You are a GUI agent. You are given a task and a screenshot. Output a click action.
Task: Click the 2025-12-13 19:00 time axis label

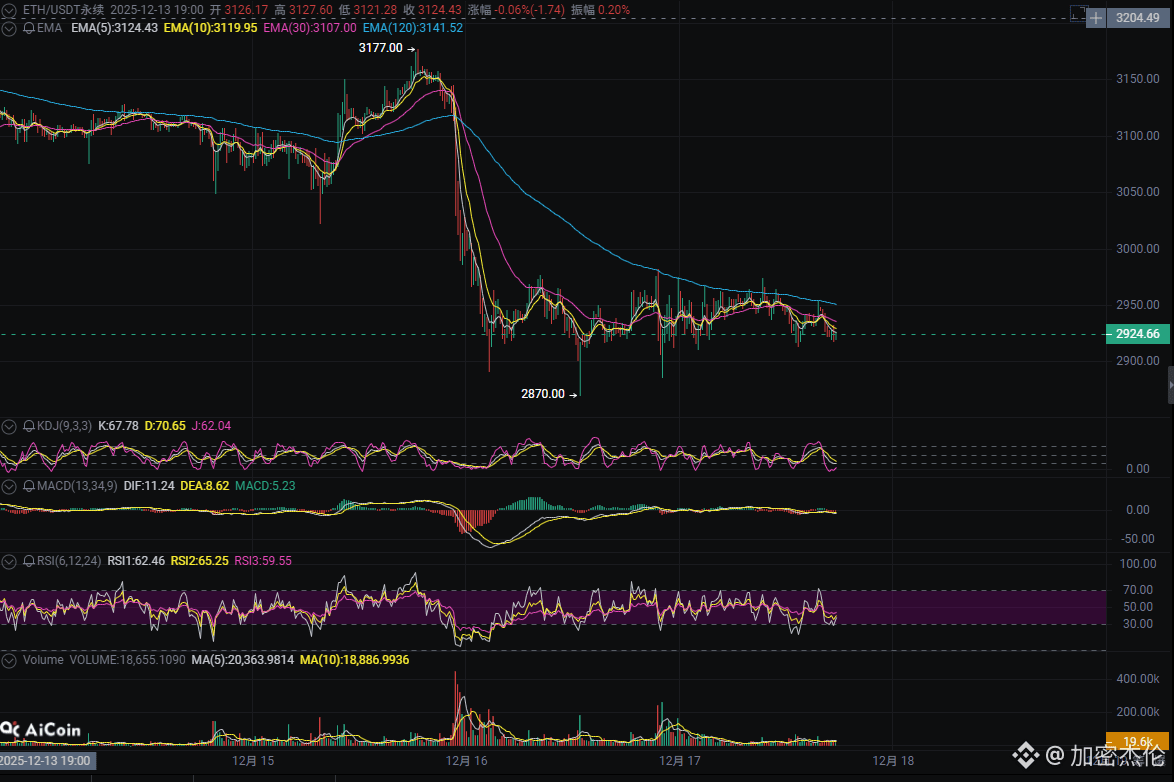(x=47, y=761)
